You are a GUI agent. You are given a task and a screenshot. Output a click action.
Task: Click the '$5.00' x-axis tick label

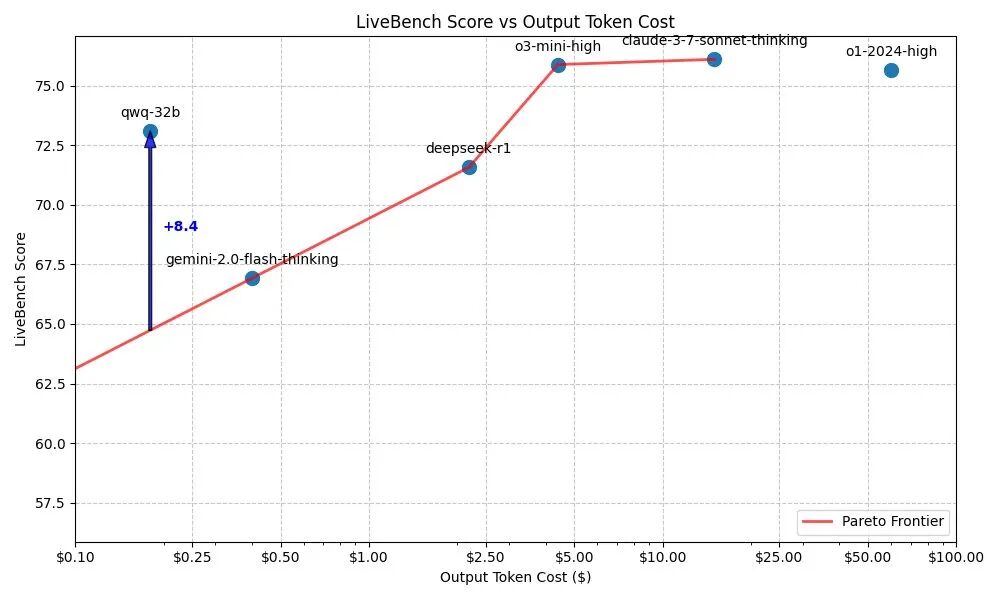[x=574, y=557]
